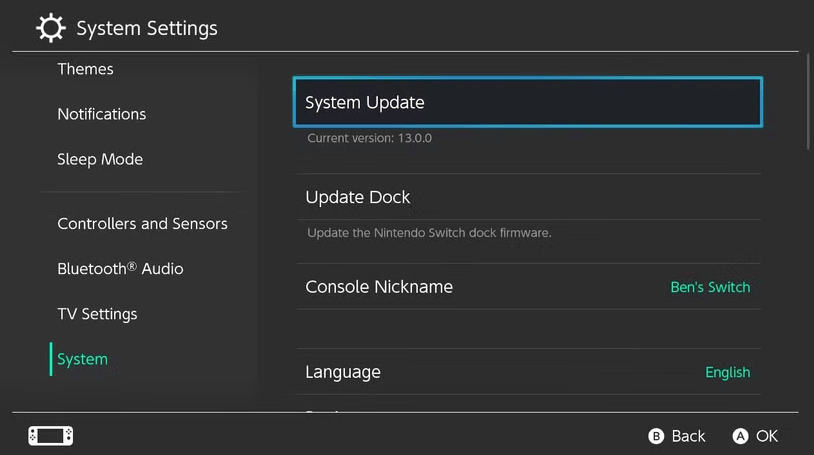
Task: Open the Themes settings category
Action: click(x=86, y=69)
